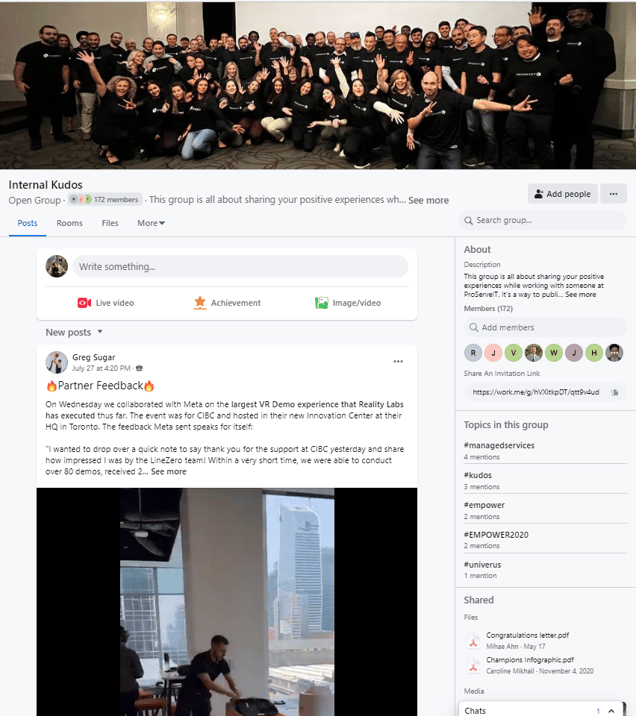The height and width of the screenshot is (716, 636).
Task: Click the Write something post box
Action: [x=240, y=266]
